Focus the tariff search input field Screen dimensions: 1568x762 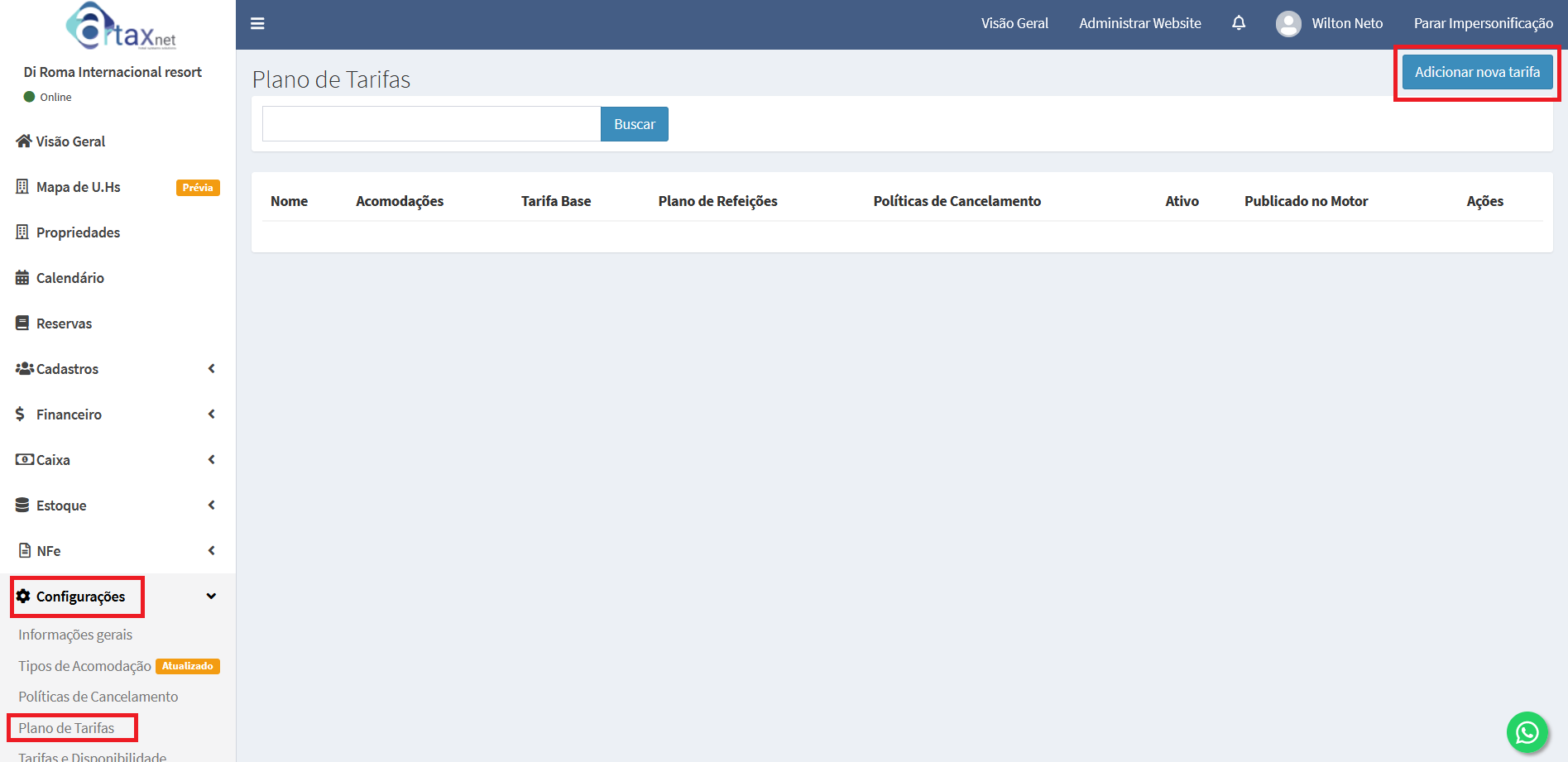point(431,124)
